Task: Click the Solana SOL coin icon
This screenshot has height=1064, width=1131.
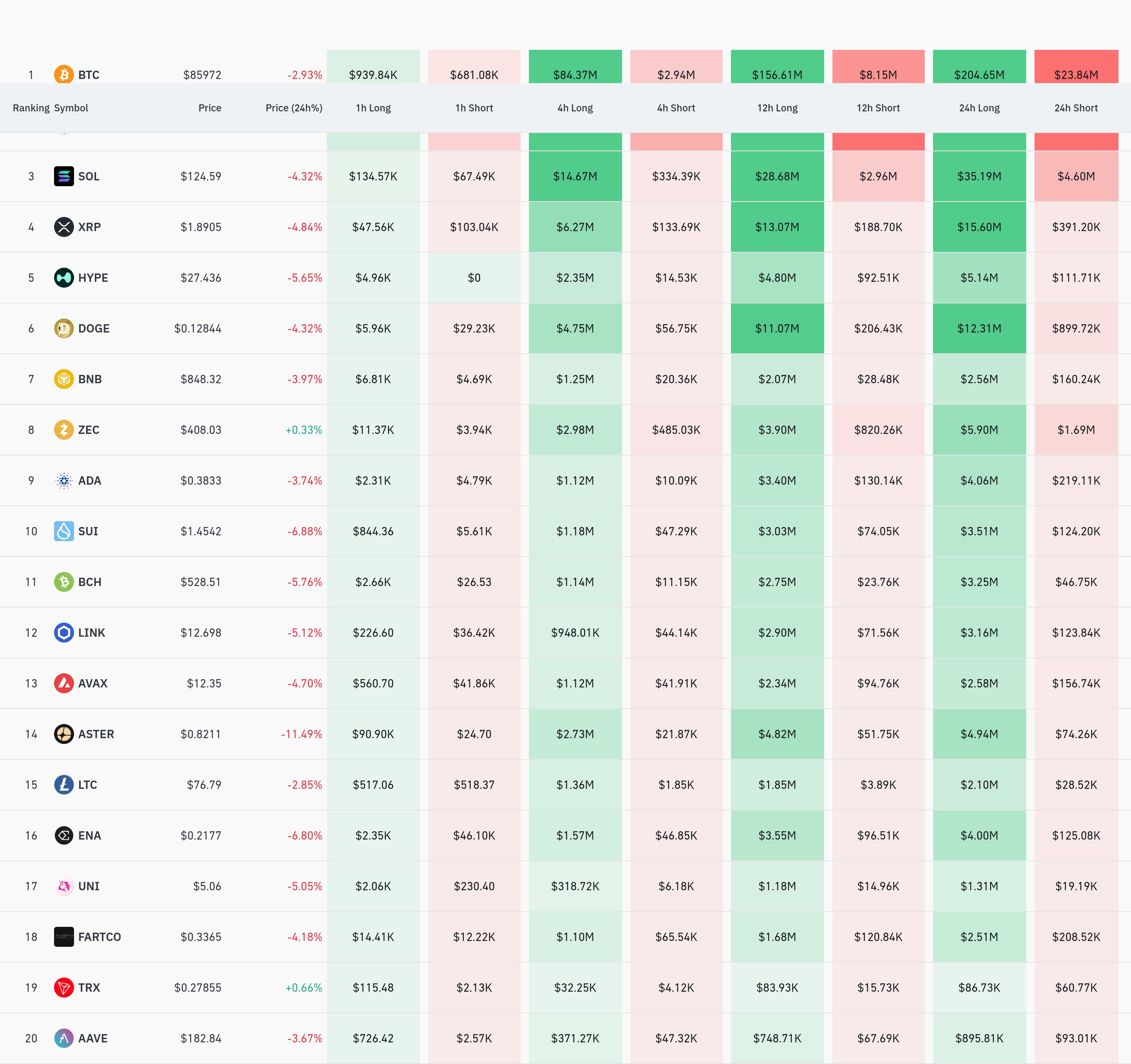Action: click(64, 176)
